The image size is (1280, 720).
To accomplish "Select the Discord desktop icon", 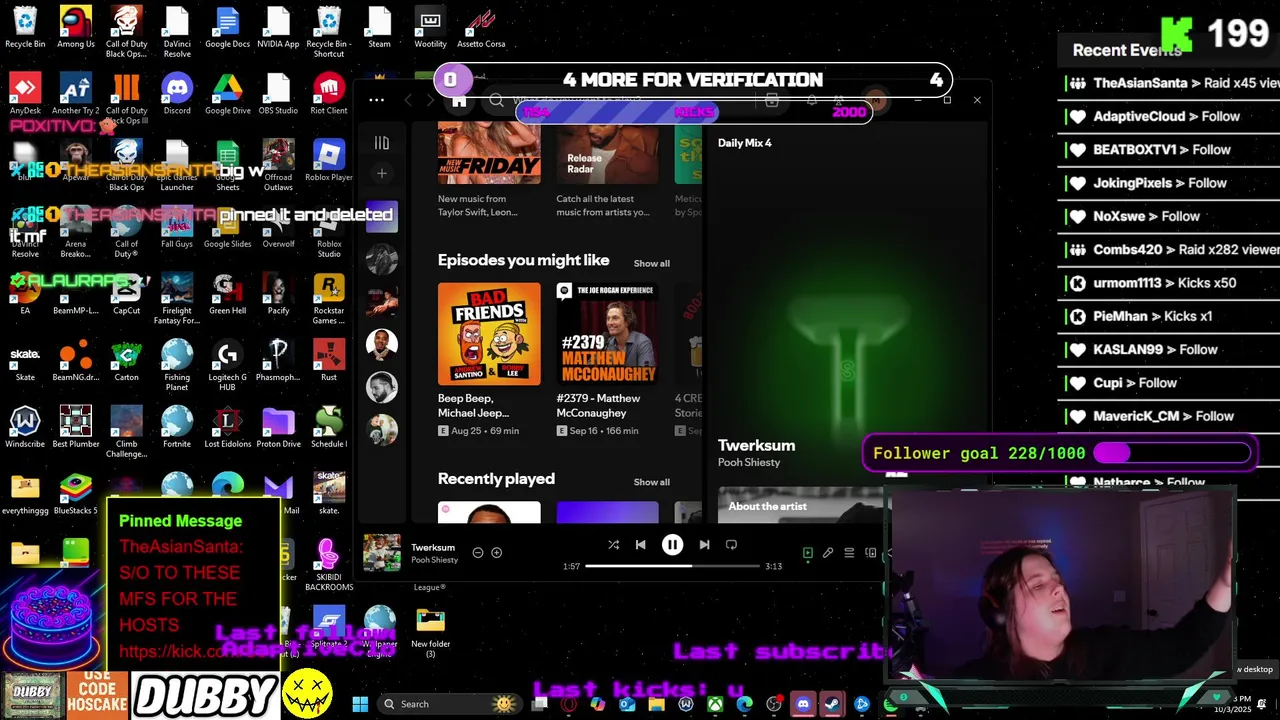I will coord(177,94).
